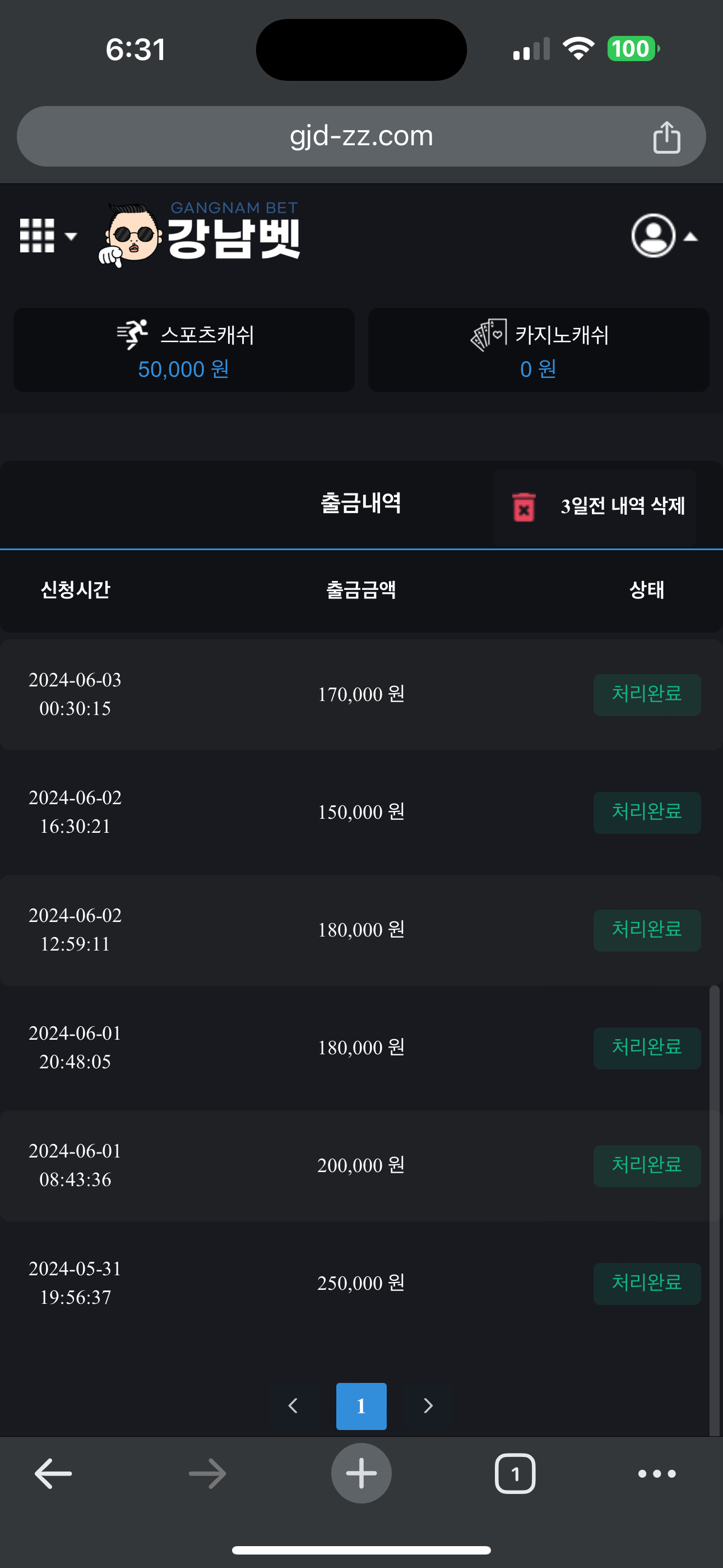This screenshot has height=1568, width=723.
Task: Tap the gjd-zz.com address bar
Action: [x=360, y=136]
